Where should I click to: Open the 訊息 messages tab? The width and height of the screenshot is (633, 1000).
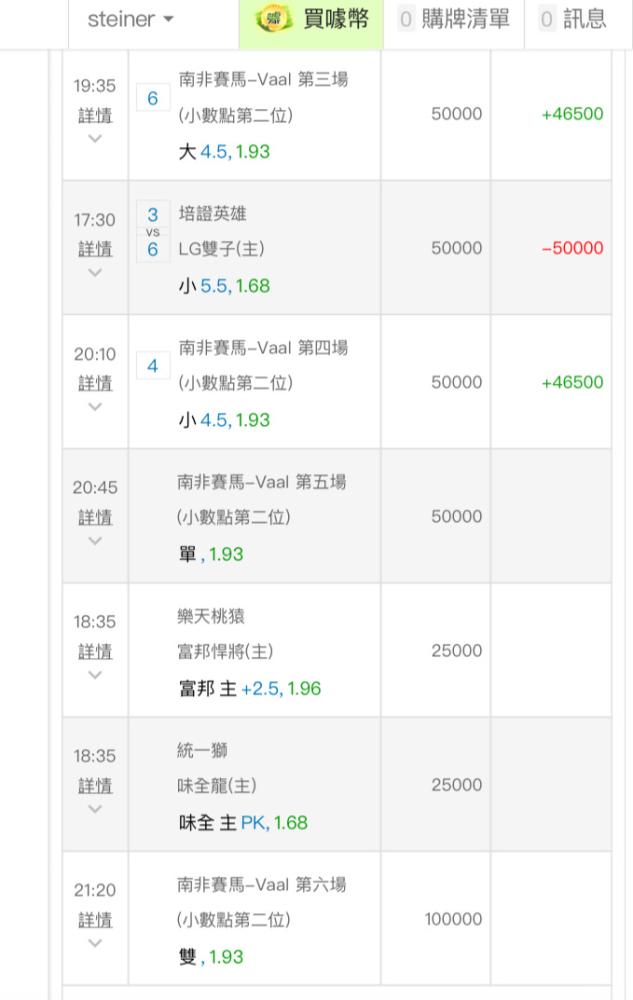click(573, 19)
